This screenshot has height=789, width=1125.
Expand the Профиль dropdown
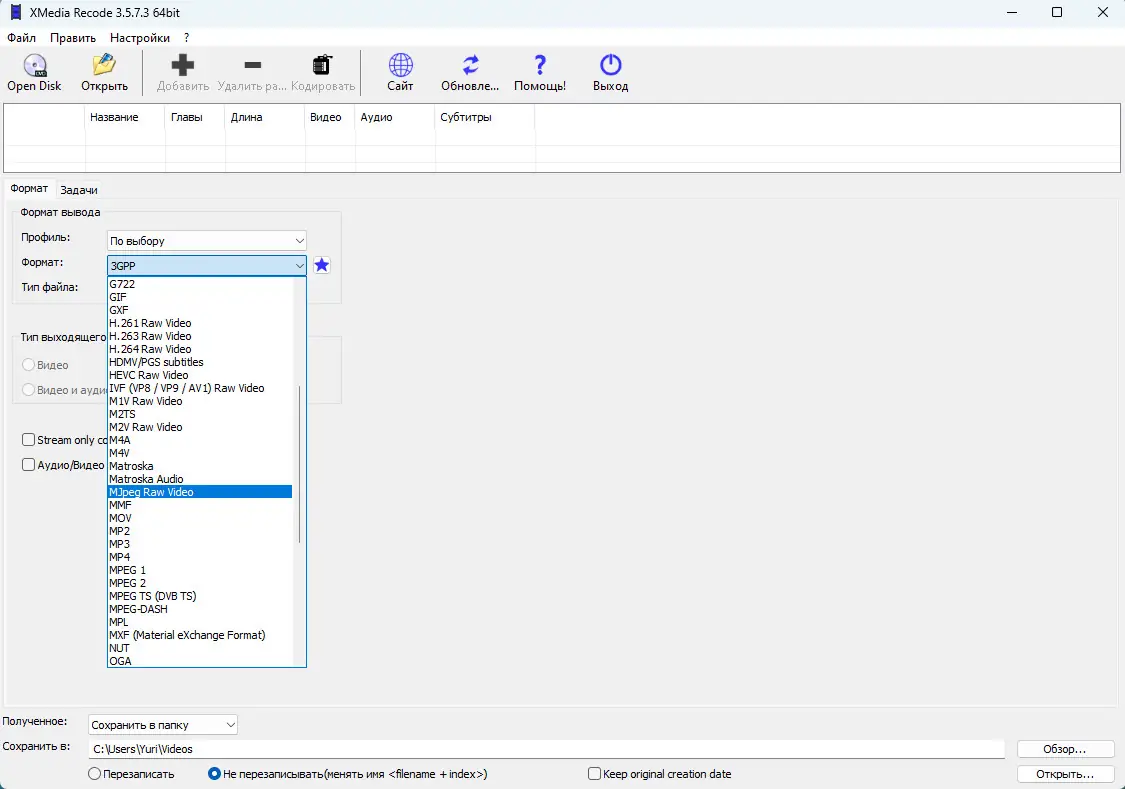(x=299, y=241)
